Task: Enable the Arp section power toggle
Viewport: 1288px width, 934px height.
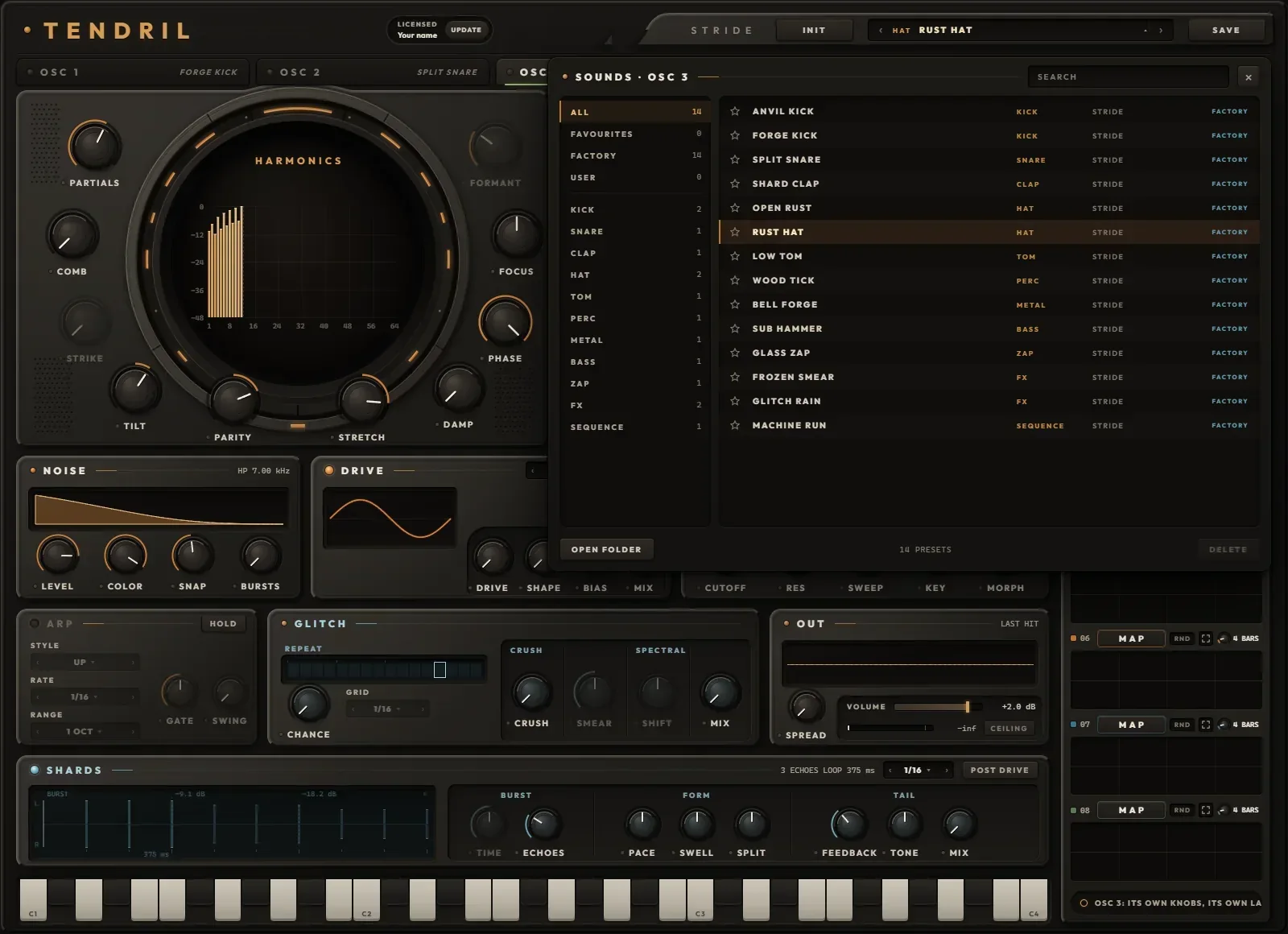Action: (x=35, y=623)
